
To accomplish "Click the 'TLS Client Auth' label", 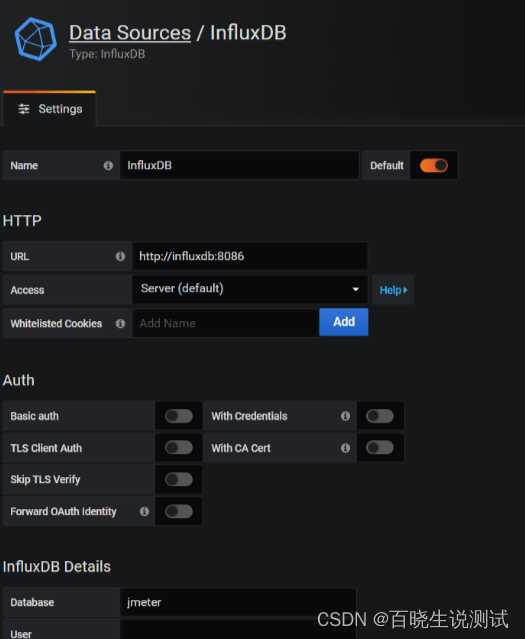I will [46, 448].
